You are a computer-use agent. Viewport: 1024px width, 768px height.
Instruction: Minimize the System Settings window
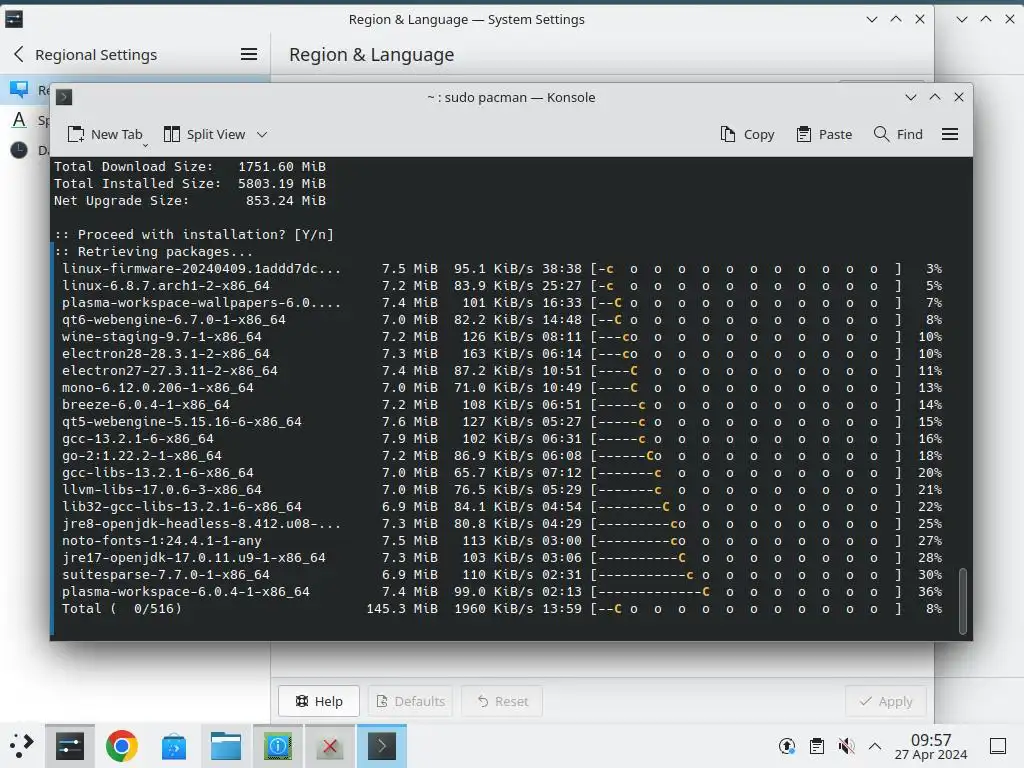[x=871, y=19]
